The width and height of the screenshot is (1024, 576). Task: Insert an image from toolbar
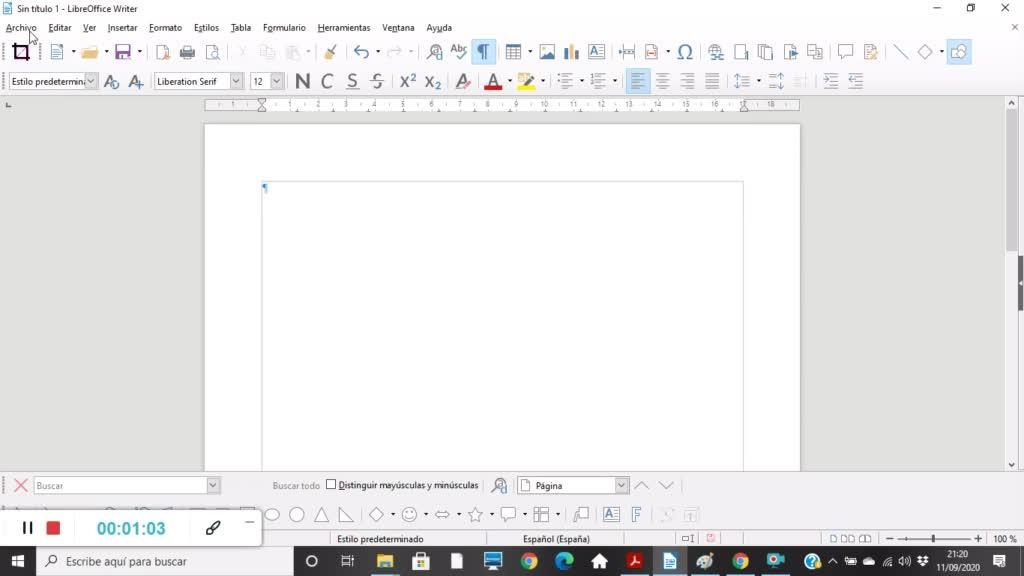547,52
